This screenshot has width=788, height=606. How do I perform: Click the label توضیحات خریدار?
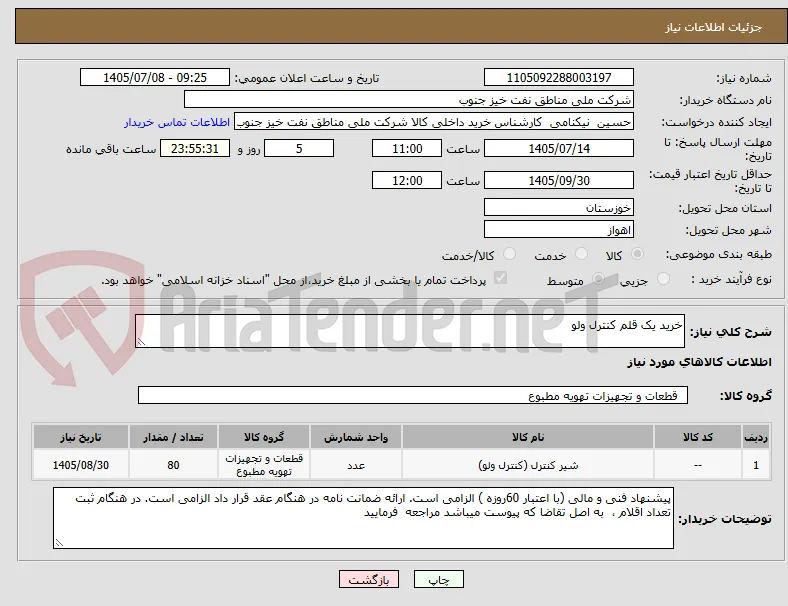pyautogui.click(x=725, y=519)
